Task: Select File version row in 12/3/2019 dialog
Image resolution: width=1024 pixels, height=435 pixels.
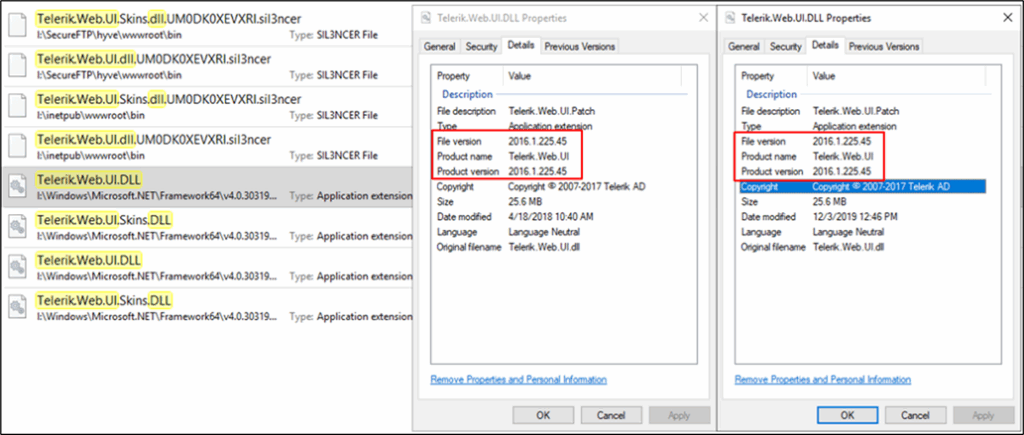Action: click(862, 141)
